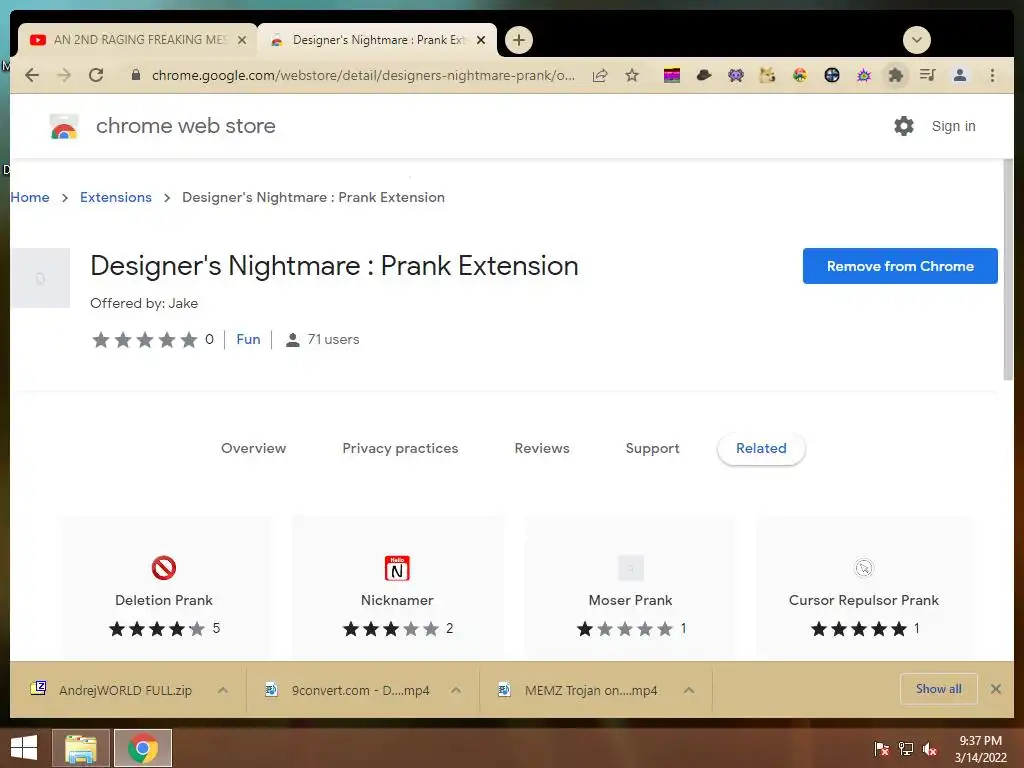Open the Action Center flag icon
This screenshot has height=768, width=1024.
pos(881,749)
